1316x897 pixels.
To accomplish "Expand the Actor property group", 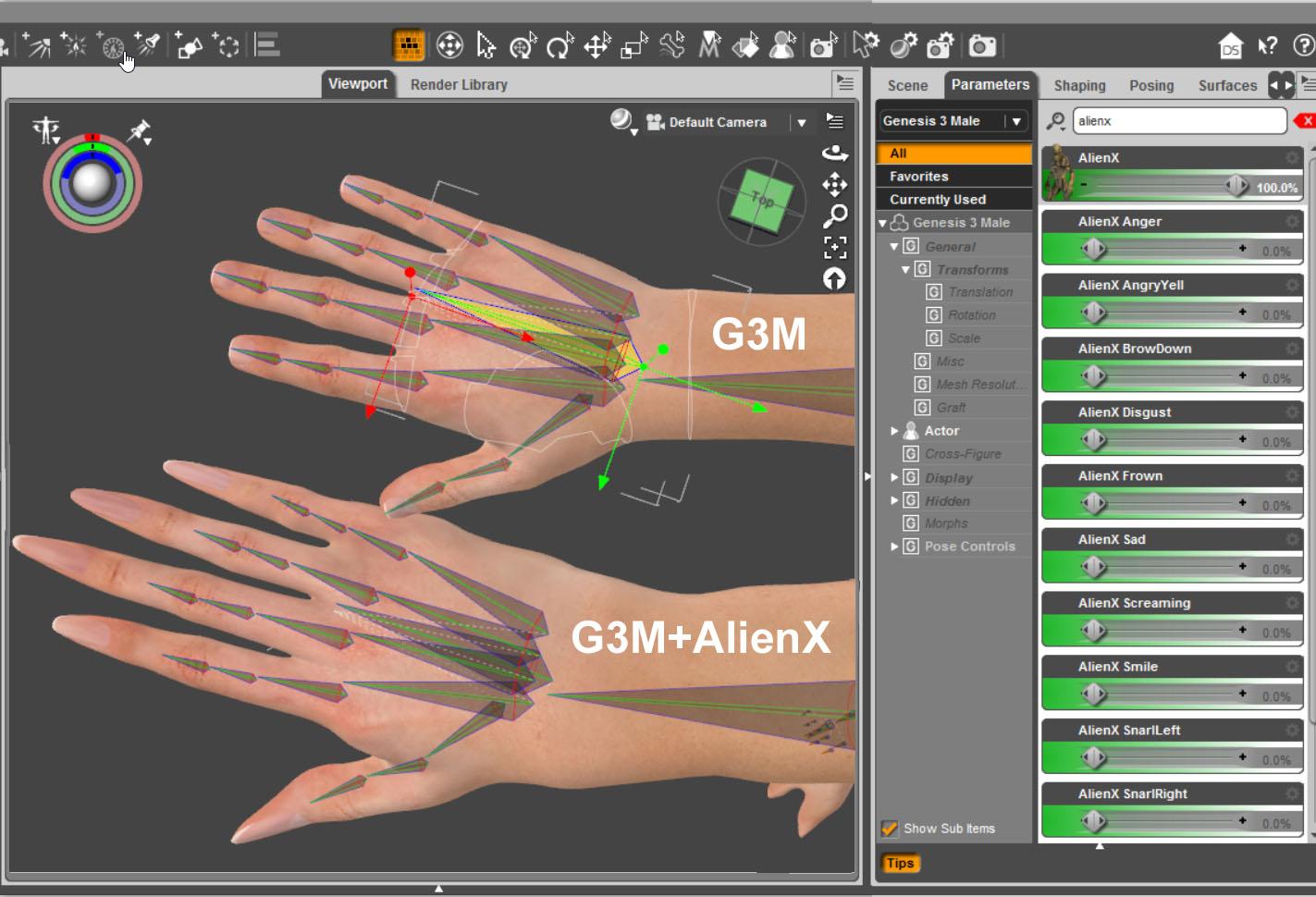I will tap(894, 431).
